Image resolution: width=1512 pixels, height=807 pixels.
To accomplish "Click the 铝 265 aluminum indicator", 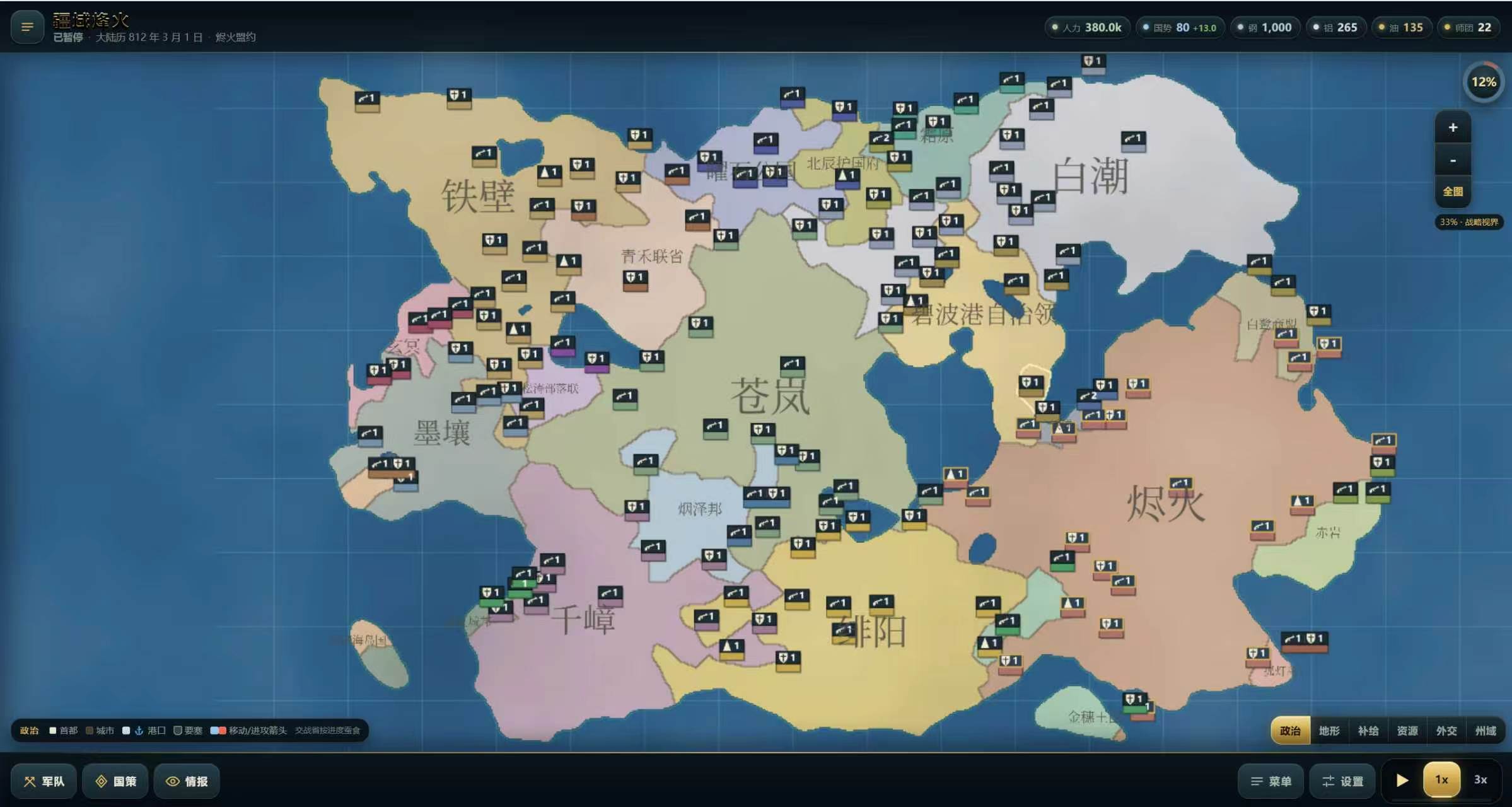I will pos(1335,28).
